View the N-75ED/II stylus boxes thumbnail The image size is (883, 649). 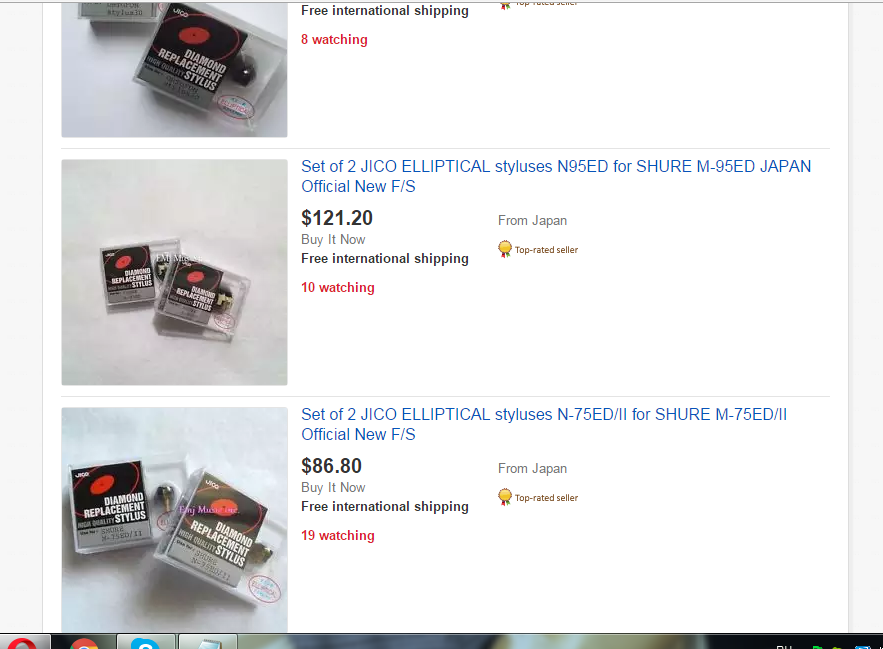(x=175, y=519)
